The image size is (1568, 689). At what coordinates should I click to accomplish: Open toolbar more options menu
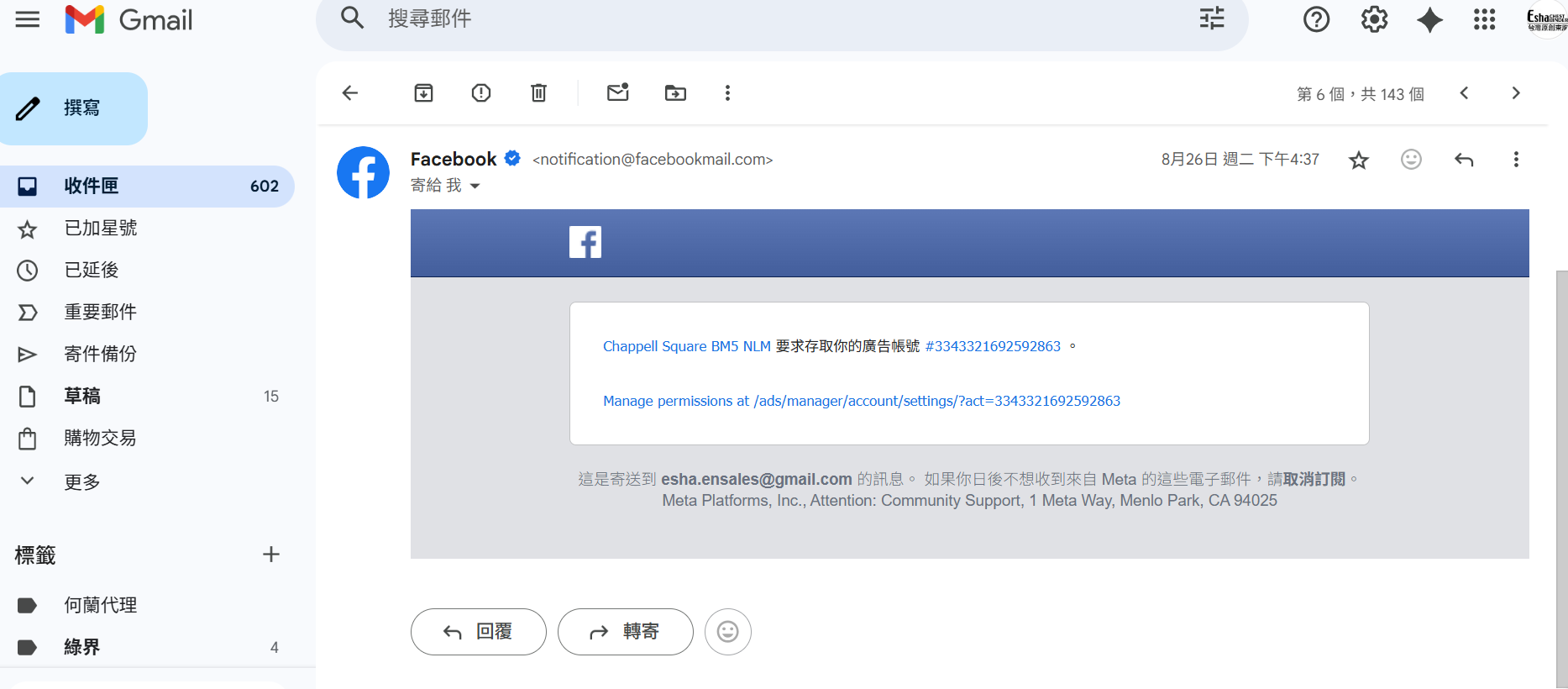coord(727,93)
